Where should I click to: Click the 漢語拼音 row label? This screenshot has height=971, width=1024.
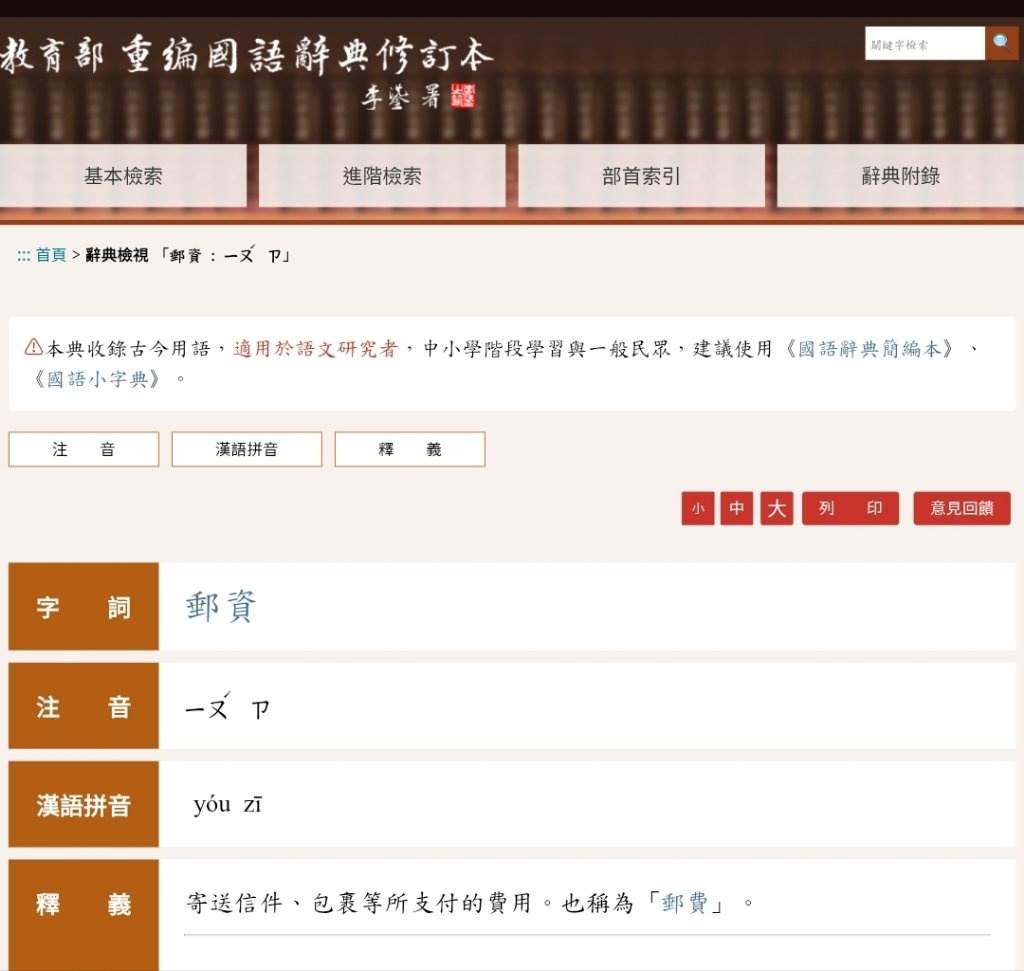pos(84,804)
